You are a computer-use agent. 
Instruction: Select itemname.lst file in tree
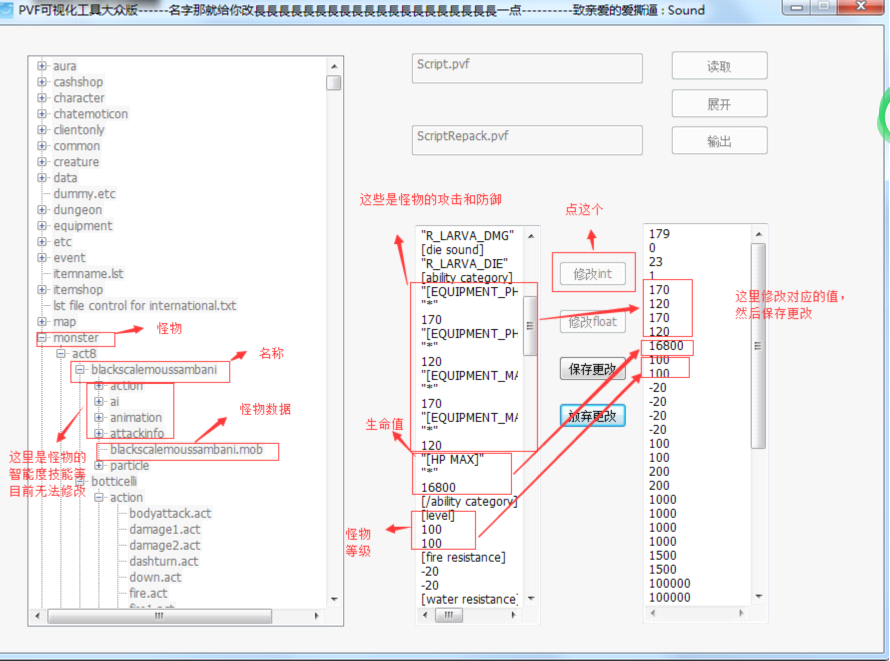(88, 274)
